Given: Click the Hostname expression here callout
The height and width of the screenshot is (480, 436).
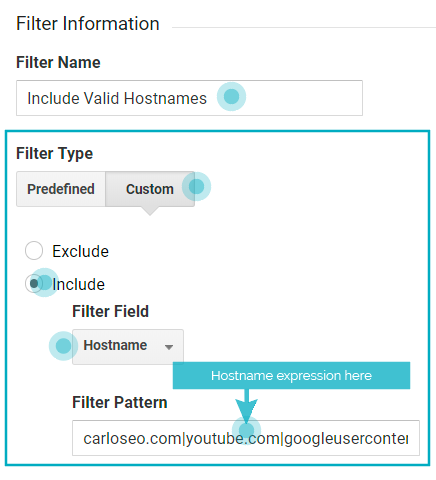Looking at the screenshot, I should click(291, 375).
